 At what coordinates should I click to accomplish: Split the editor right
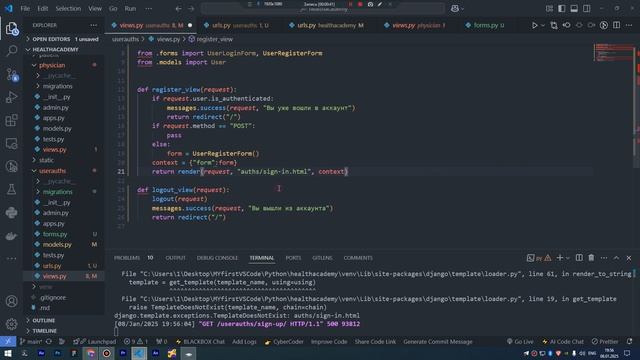[x=616, y=25]
